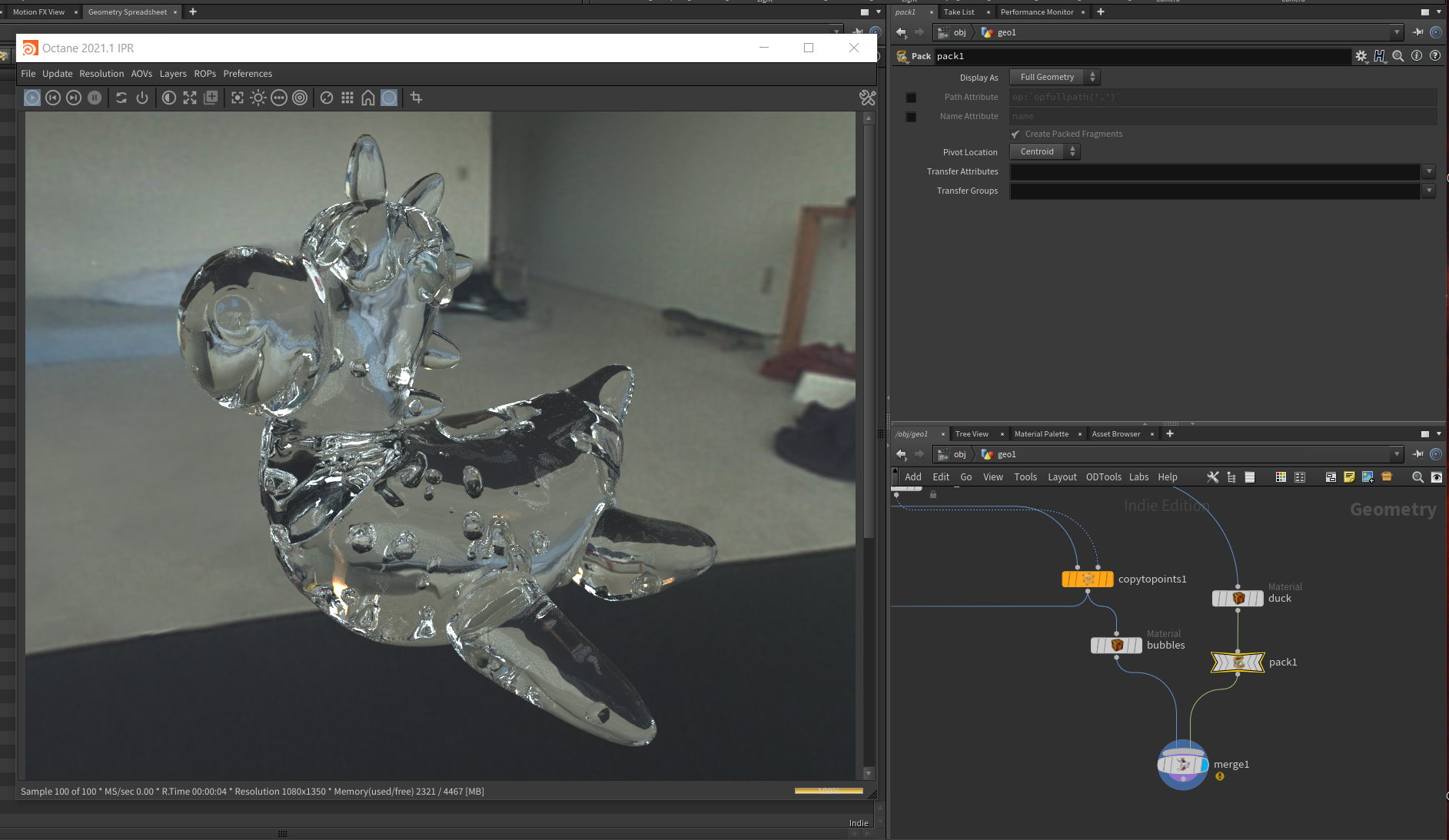Open the ROPs menu in Octane IPR
1449x840 pixels.
coord(205,74)
